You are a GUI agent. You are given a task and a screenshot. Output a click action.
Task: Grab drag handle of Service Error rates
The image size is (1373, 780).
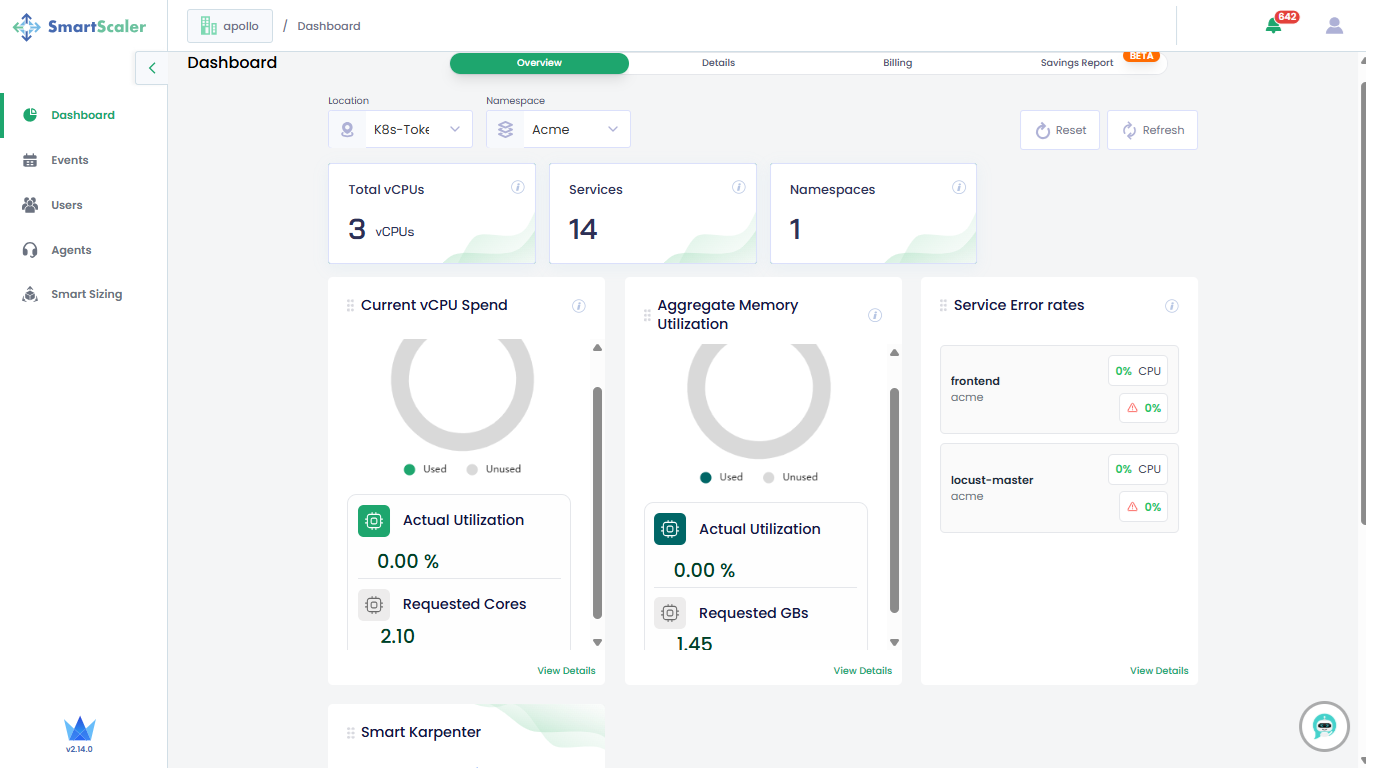pos(943,306)
